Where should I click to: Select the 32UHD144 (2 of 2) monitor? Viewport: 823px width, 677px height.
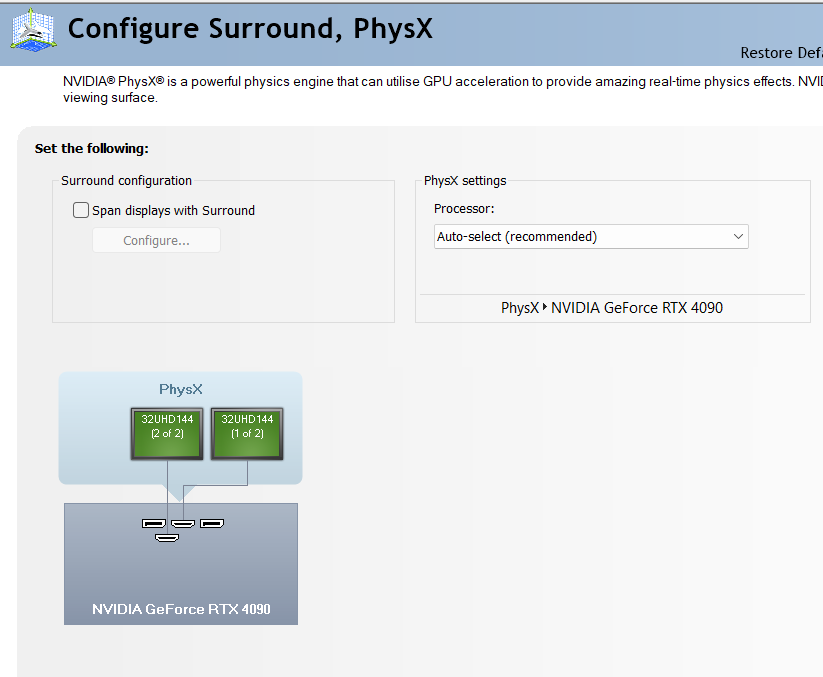(167, 432)
